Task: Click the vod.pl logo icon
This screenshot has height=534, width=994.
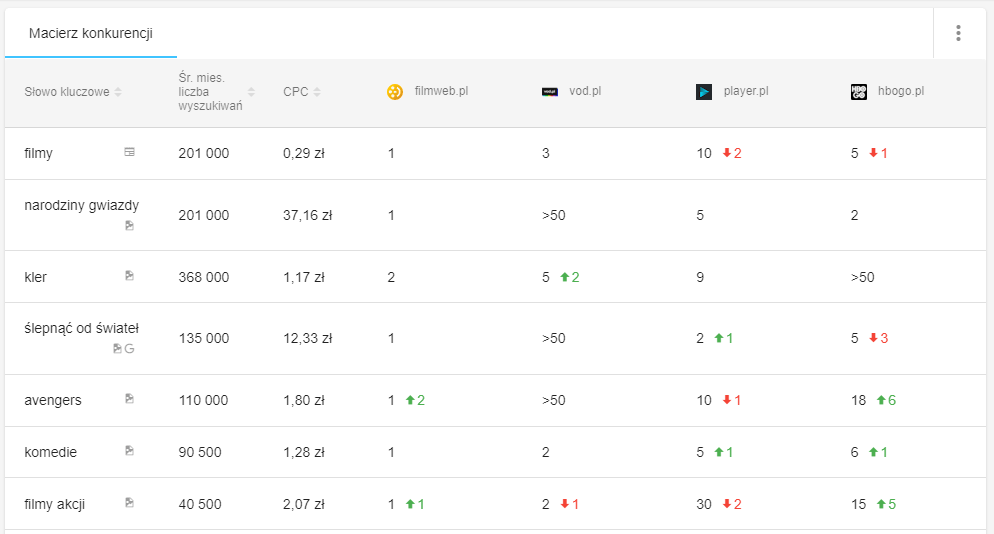Action: coord(549,92)
